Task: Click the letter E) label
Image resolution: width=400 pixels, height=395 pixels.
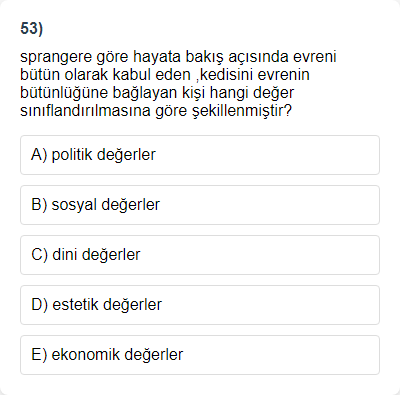Action: (x=39, y=355)
